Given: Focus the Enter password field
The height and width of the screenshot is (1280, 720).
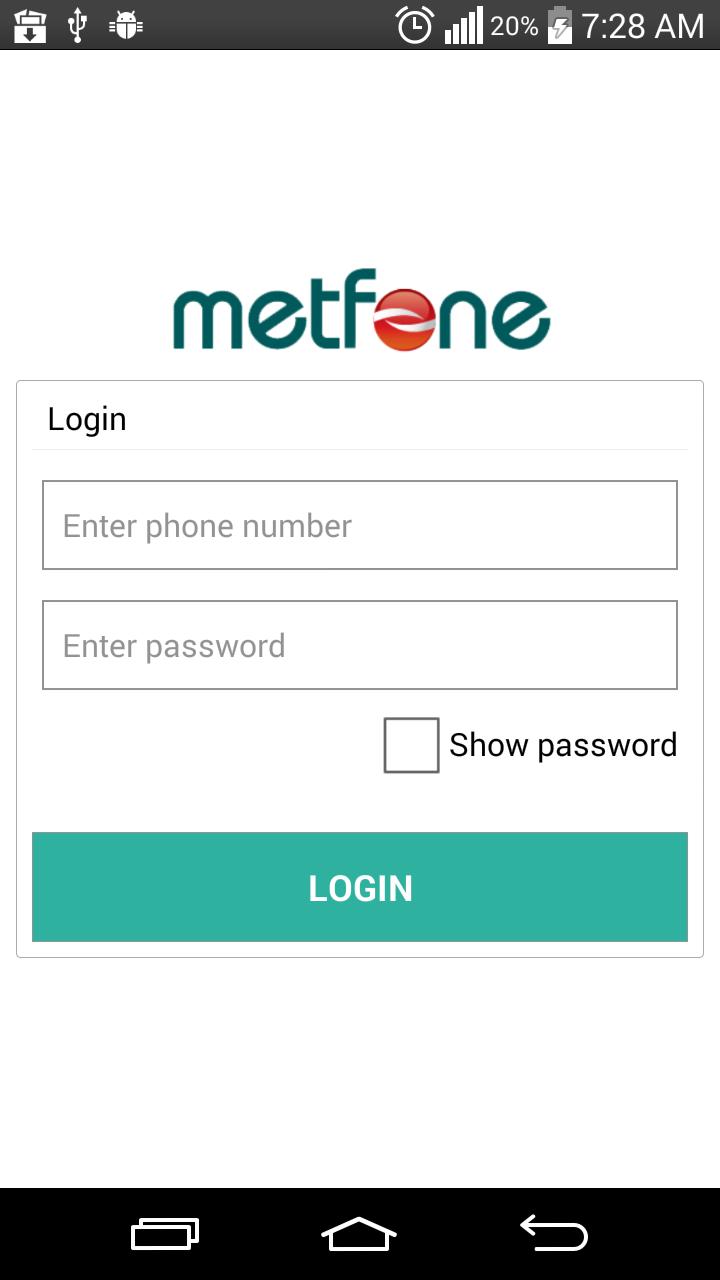Looking at the screenshot, I should 360,645.
